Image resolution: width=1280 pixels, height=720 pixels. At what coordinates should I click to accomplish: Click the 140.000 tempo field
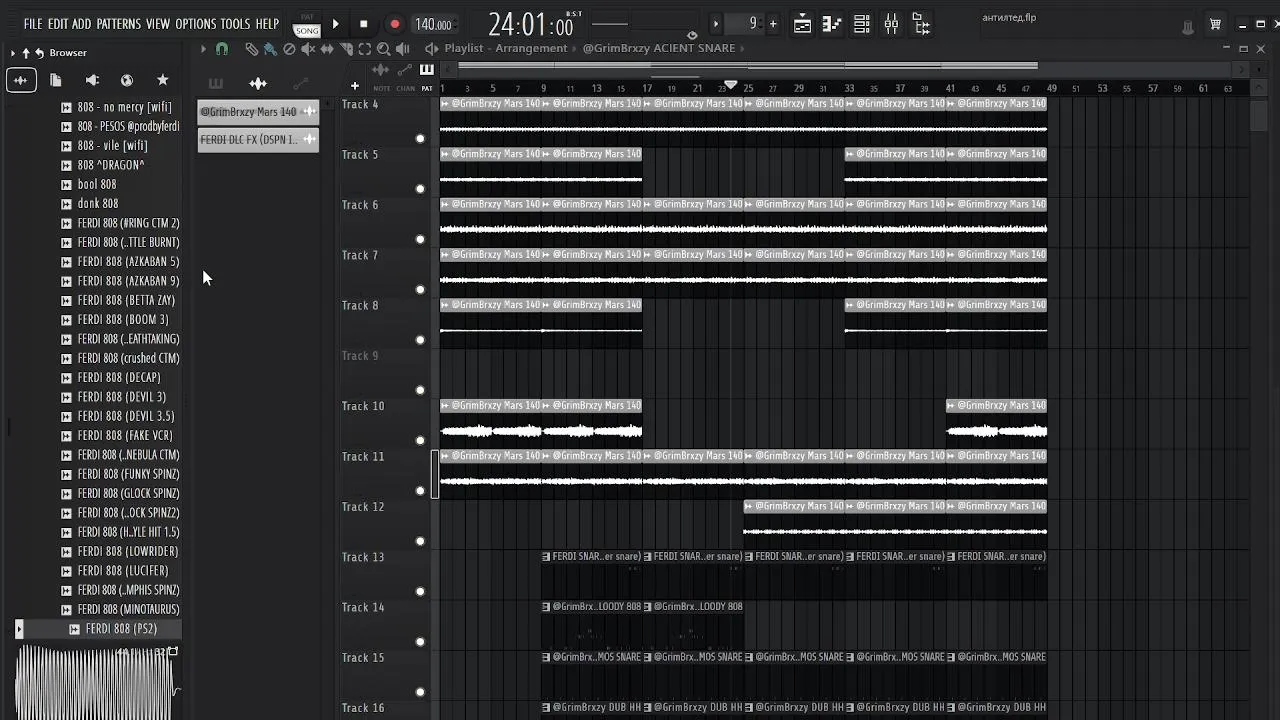[x=433, y=25]
